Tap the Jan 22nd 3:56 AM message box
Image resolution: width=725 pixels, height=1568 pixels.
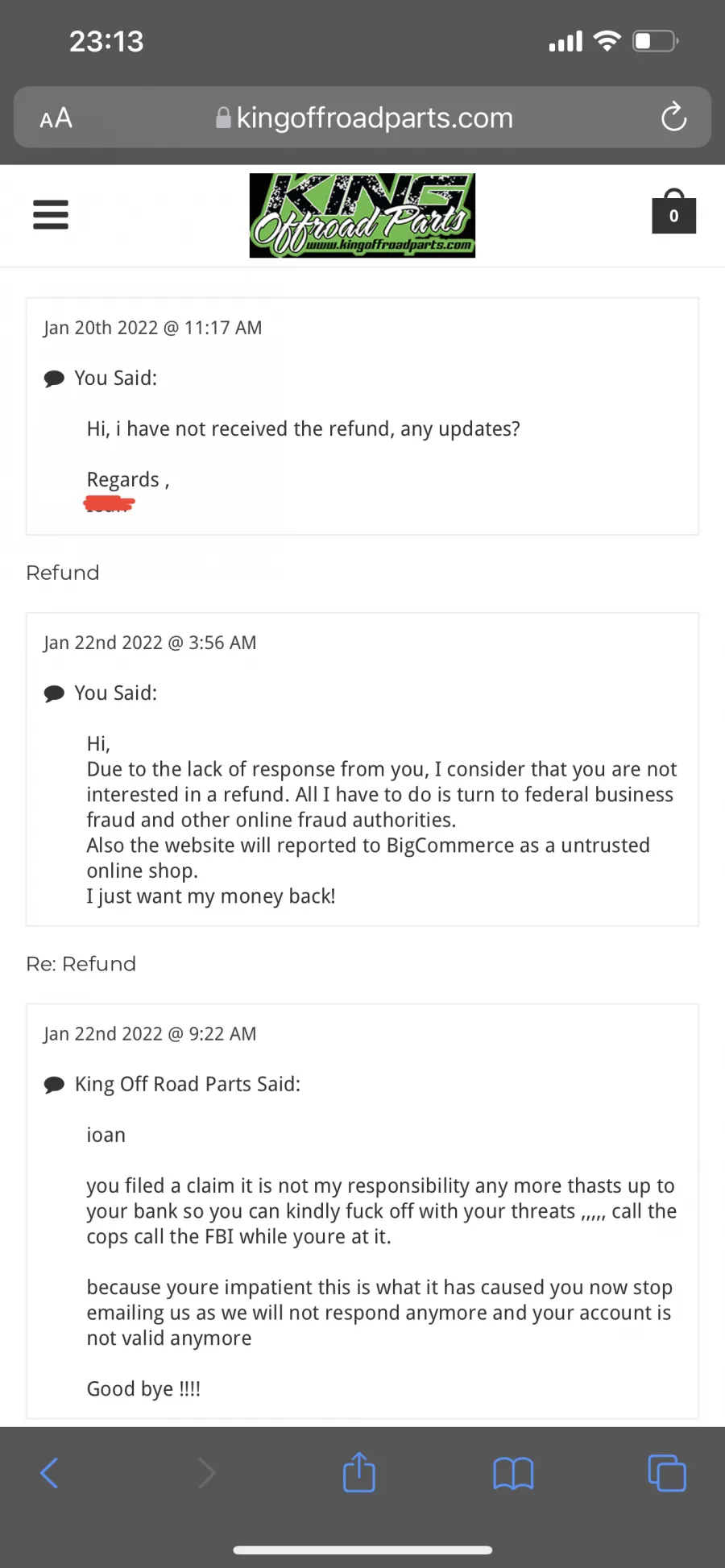click(362, 769)
